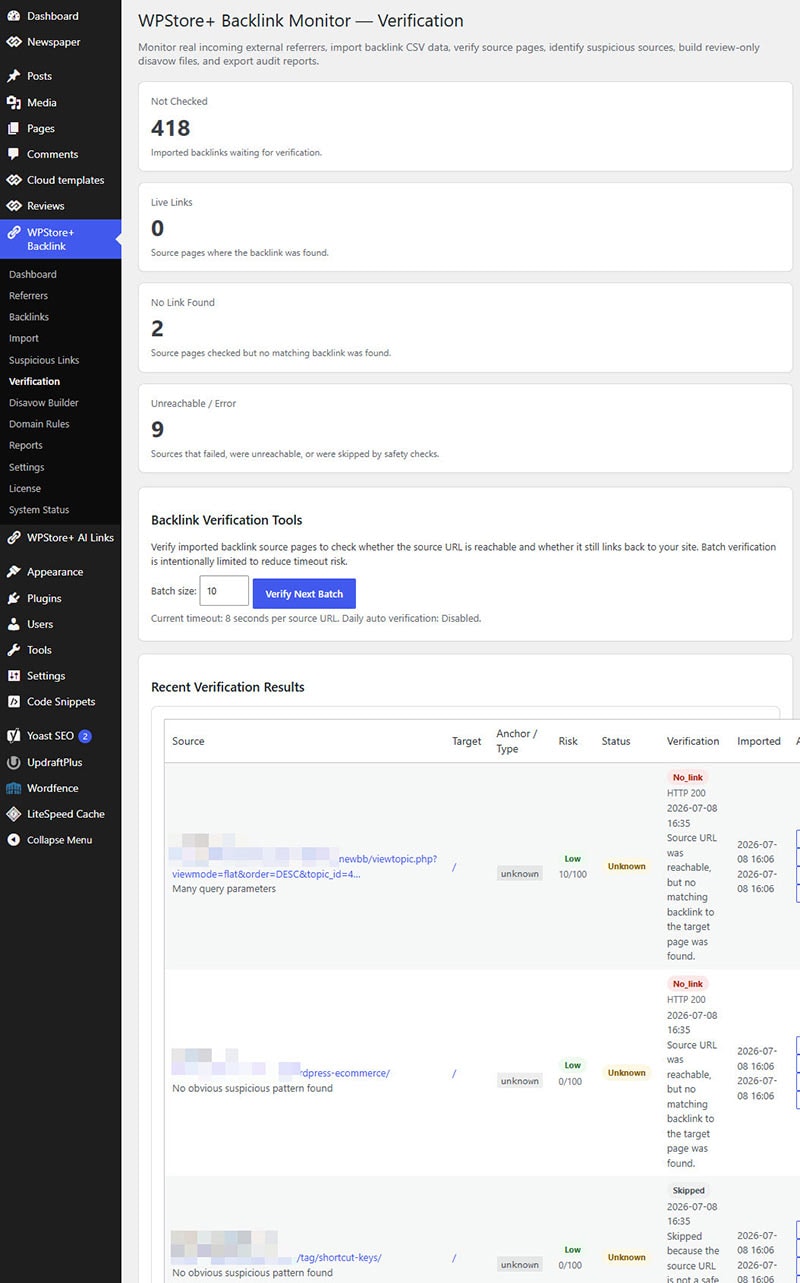Click the Recent Verification Results heading
Viewport: 800px width, 1283px height.
point(228,687)
